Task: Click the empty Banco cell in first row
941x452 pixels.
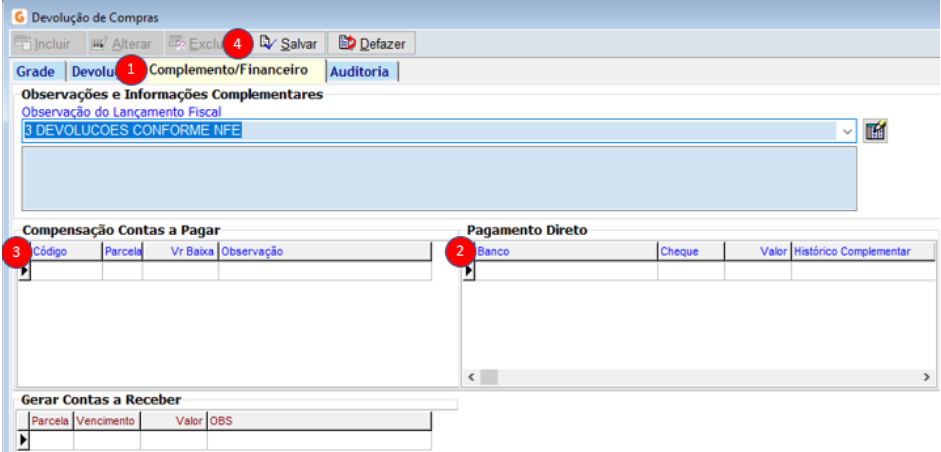Action: (x=566, y=271)
